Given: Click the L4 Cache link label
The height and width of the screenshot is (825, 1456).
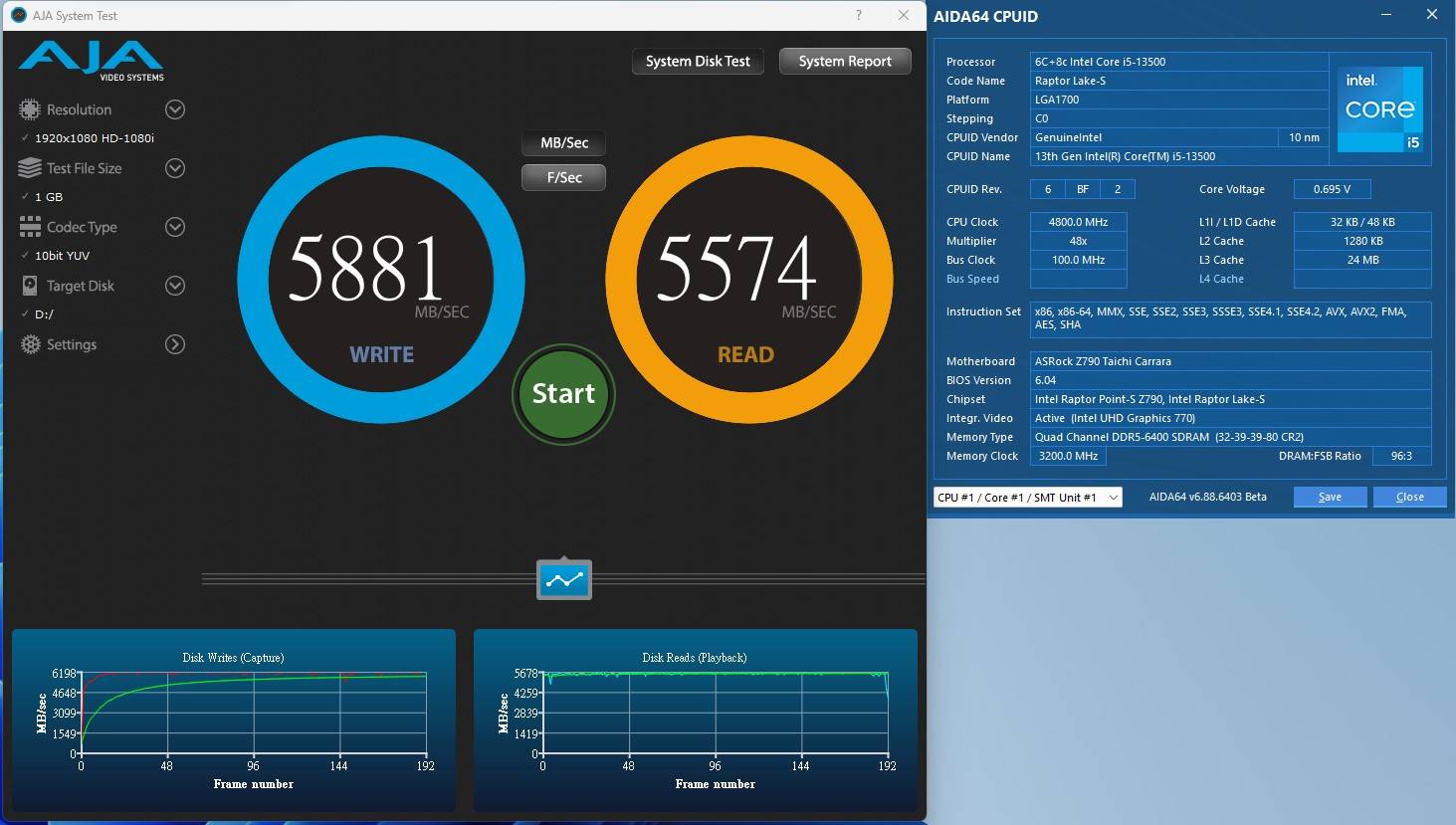Looking at the screenshot, I should click(1221, 279).
